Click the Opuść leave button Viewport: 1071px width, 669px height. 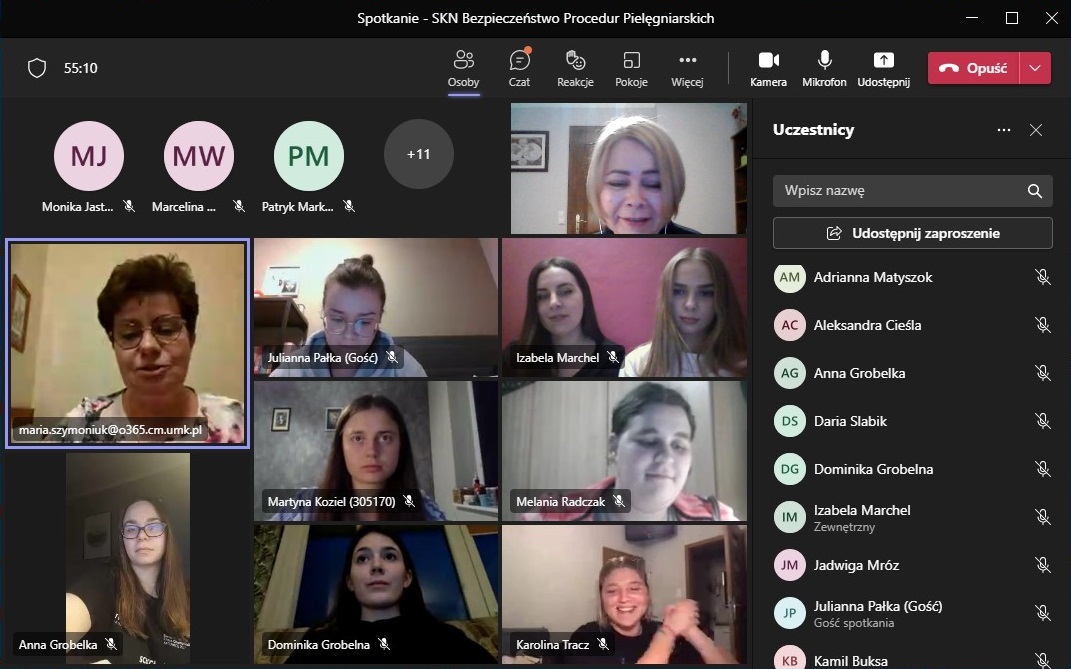point(974,68)
